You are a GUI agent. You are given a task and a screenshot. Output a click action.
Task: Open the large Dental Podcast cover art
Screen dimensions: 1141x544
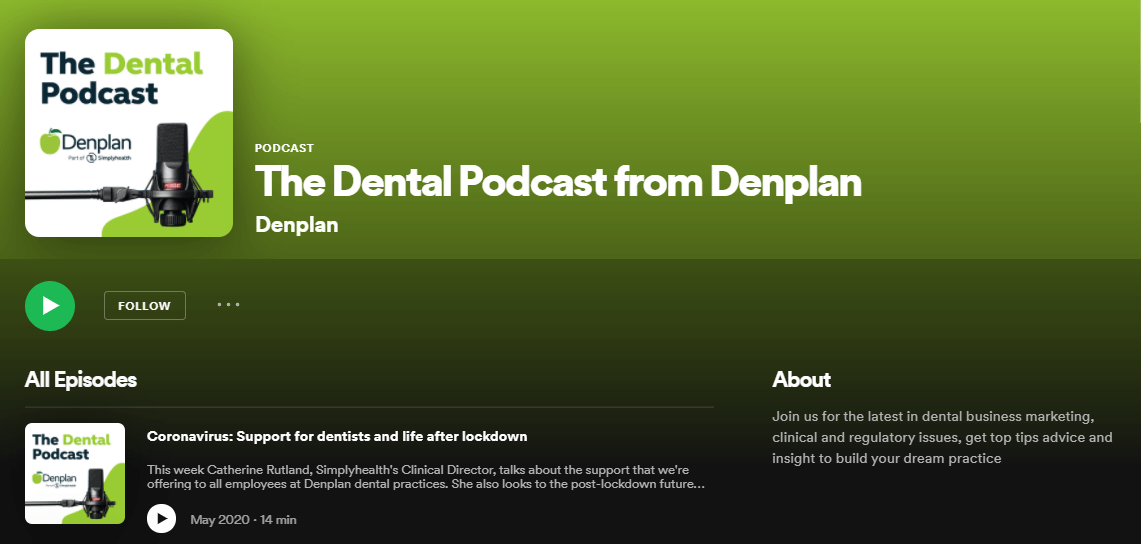(129, 133)
